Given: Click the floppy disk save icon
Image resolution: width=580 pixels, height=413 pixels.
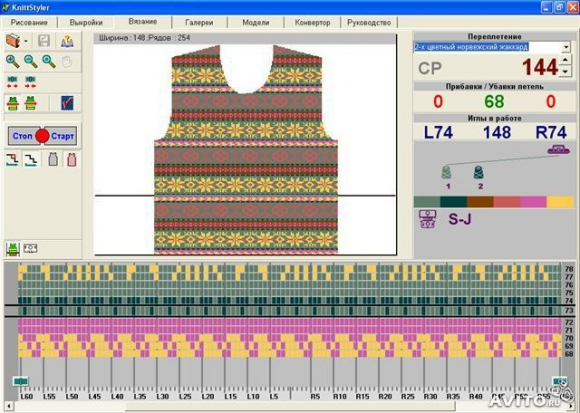Looking at the screenshot, I should pos(44,41).
